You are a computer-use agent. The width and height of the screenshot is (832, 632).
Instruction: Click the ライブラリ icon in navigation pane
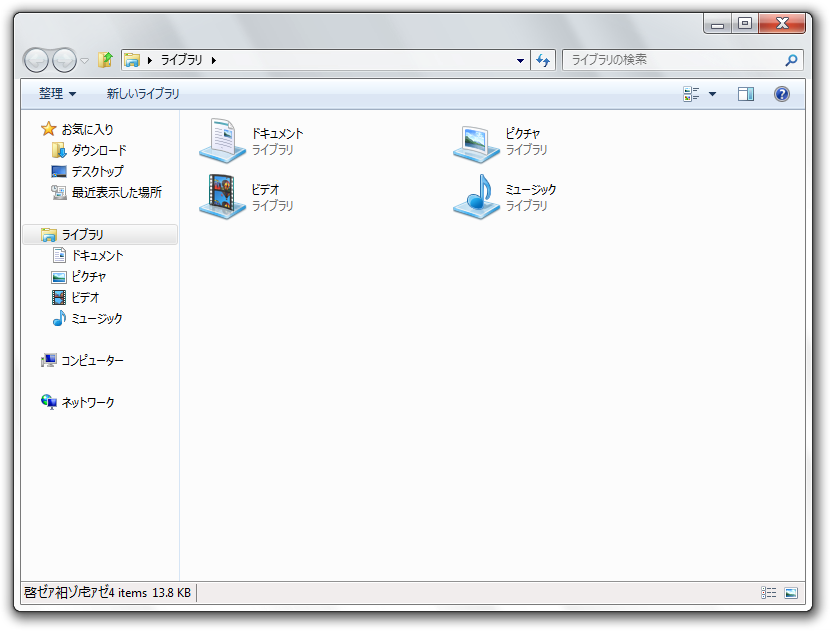(48, 234)
